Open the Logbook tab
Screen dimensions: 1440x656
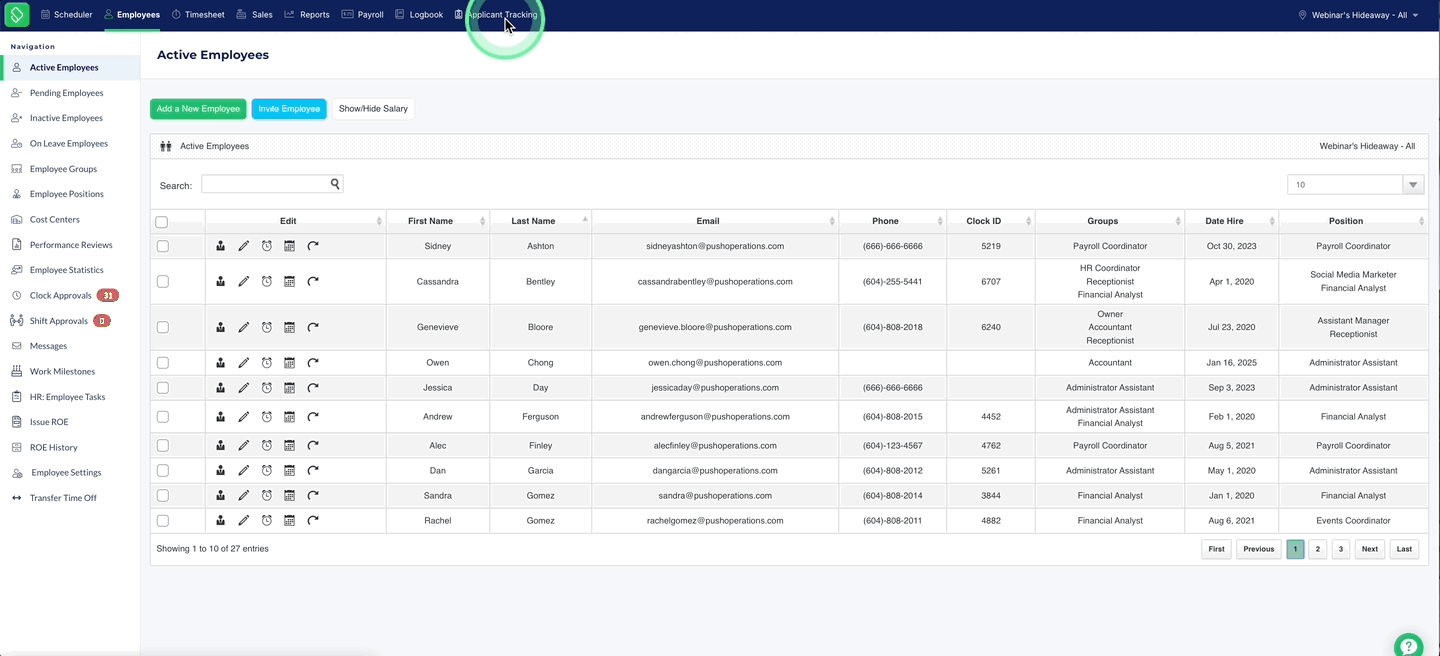coord(419,15)
